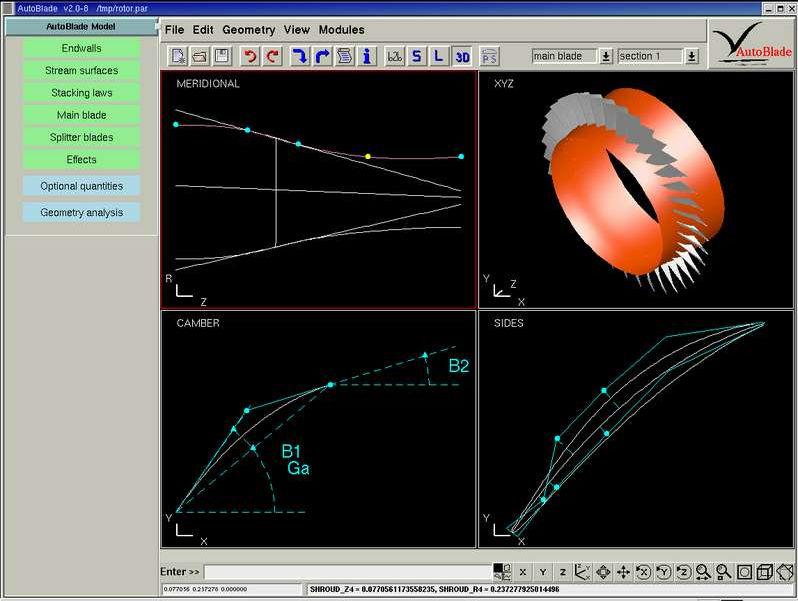The width and height of the screenshot is (798, 601).
Task: Click the MERIDIONAL view label
Action: 208,84
